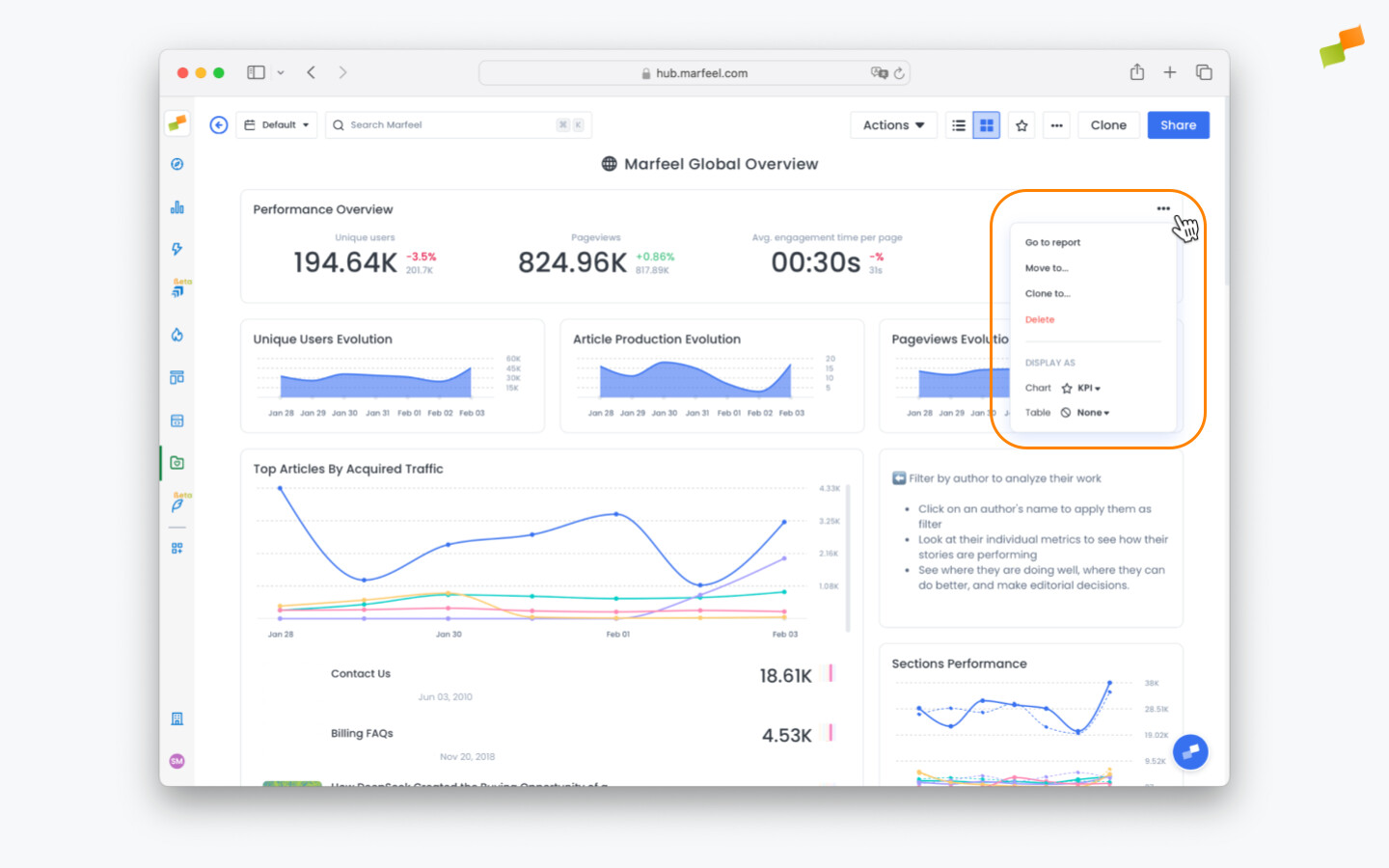Switch to grid view layout
Screen dimensions: 1389x868
986,125
